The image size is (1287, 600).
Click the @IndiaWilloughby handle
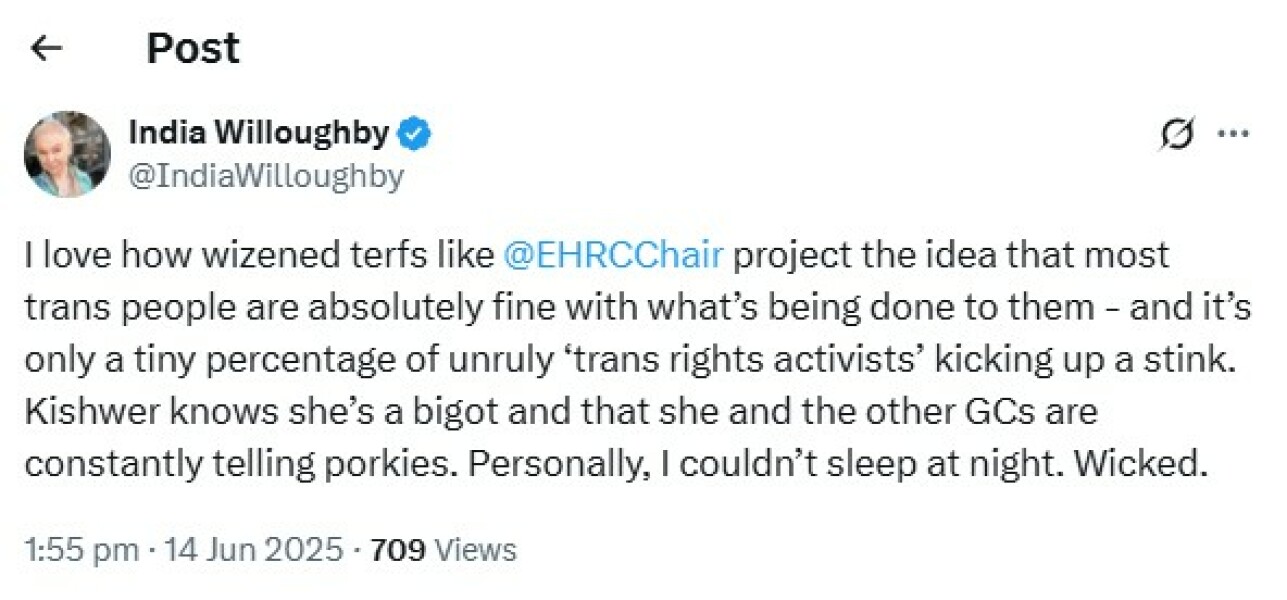268,175
